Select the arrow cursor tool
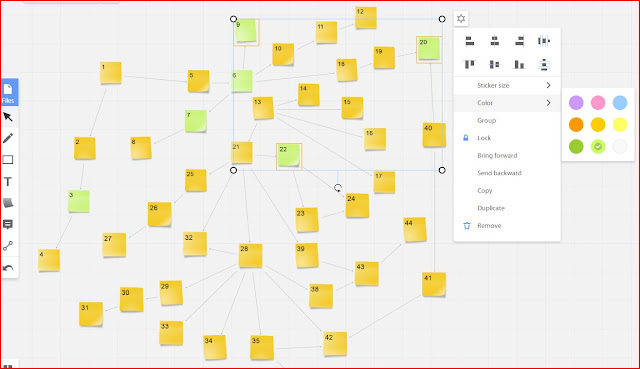Screen dimensions: 640x369 click(x=8, y=117)
